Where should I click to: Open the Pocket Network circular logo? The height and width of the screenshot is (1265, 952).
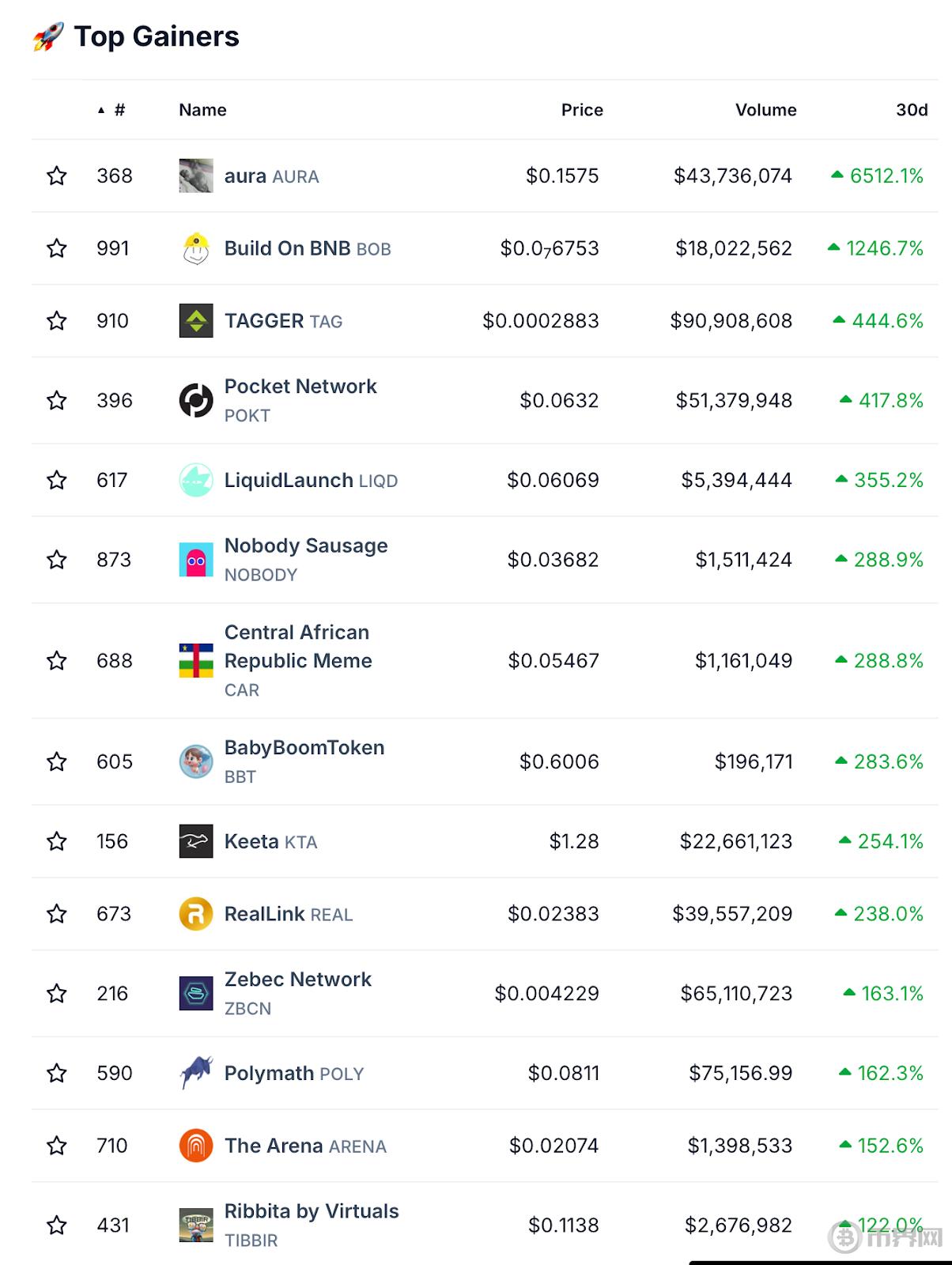coord(196,400)
